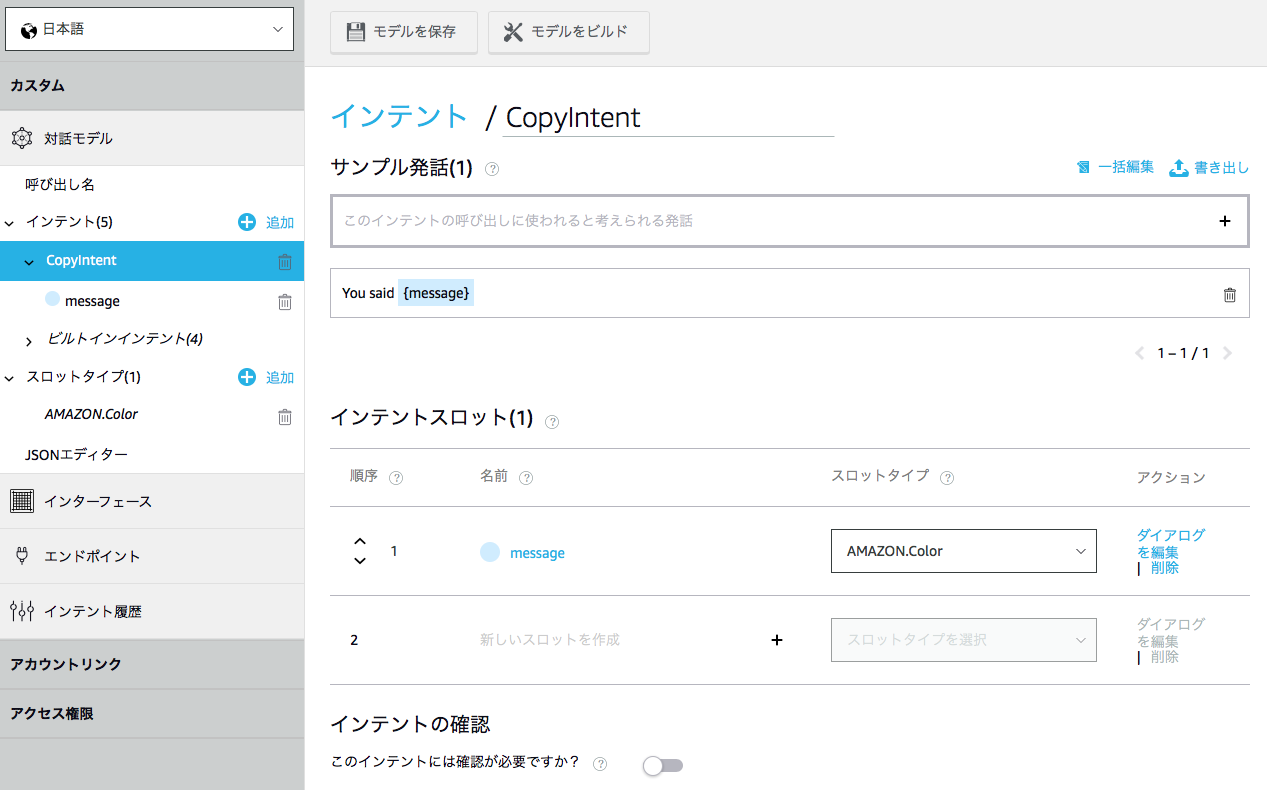The image size is (1267, 790).
Task: Click ダイアログを編集 for message slot
Action: pyautogui.click(x=1170, y=543)
